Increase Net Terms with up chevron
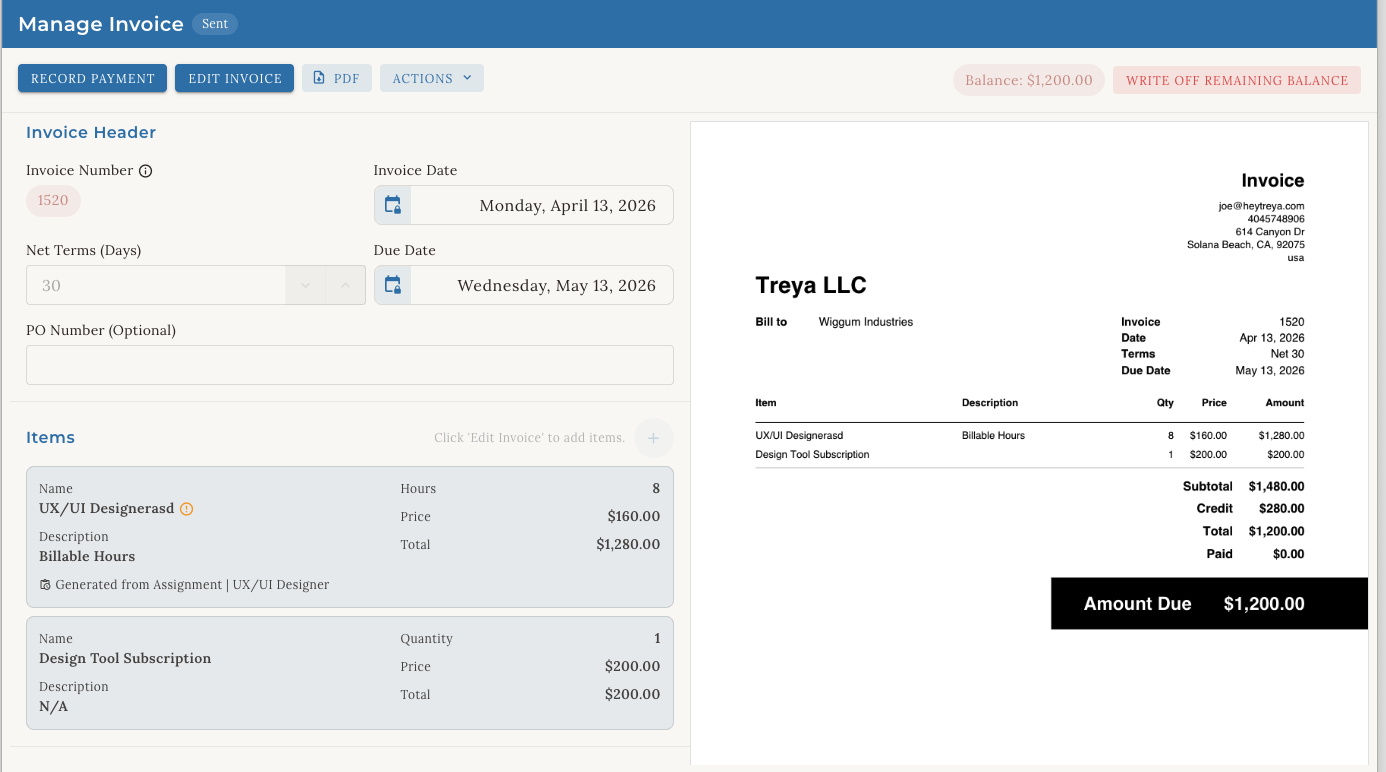This screenshot has height=772, width=1386. [x=345, y=285]
